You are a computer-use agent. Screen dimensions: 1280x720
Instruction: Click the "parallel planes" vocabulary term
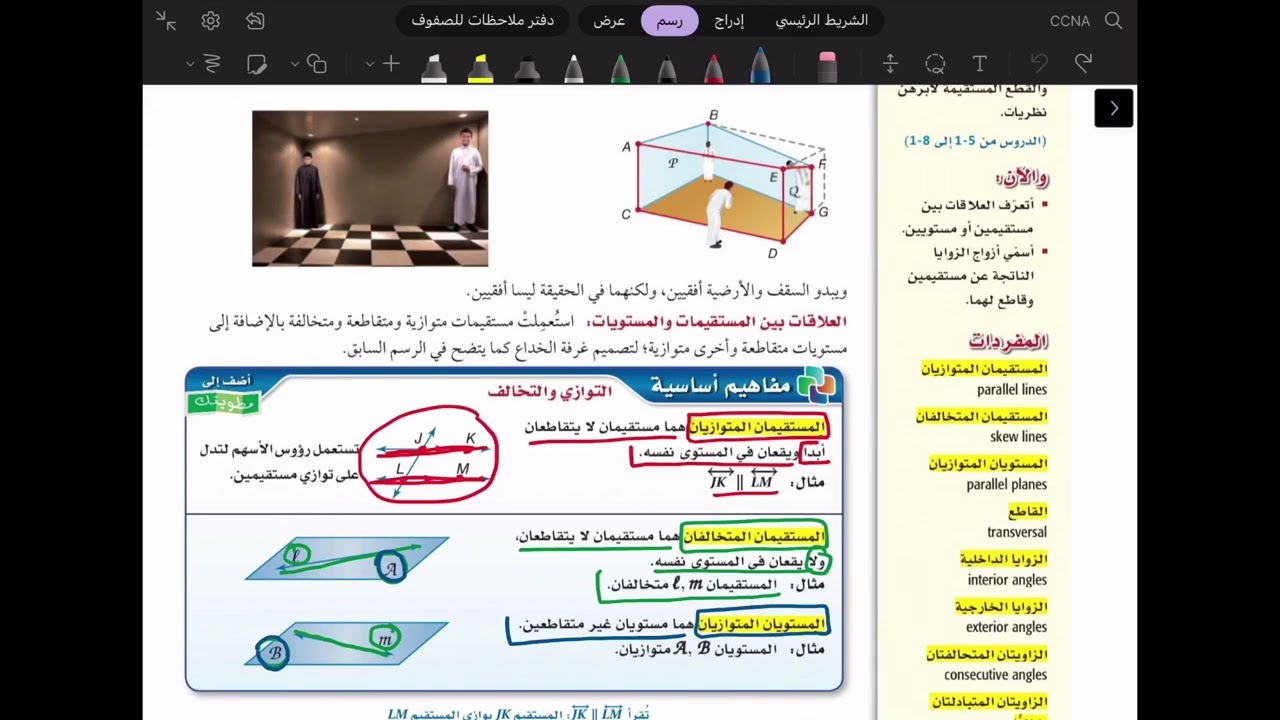coord(1007,485)
